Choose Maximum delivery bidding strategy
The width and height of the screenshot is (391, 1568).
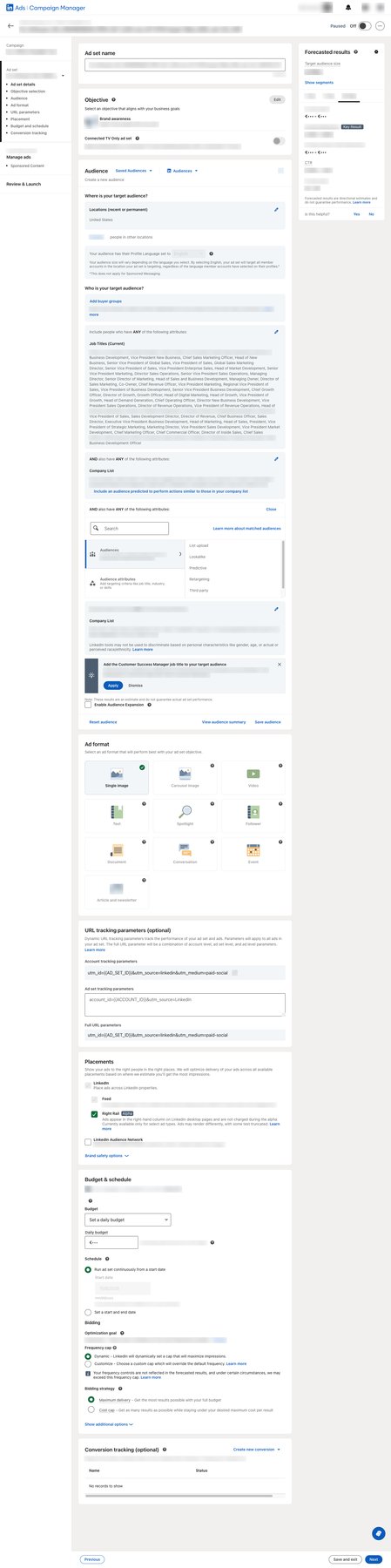tap(91, 1400)
